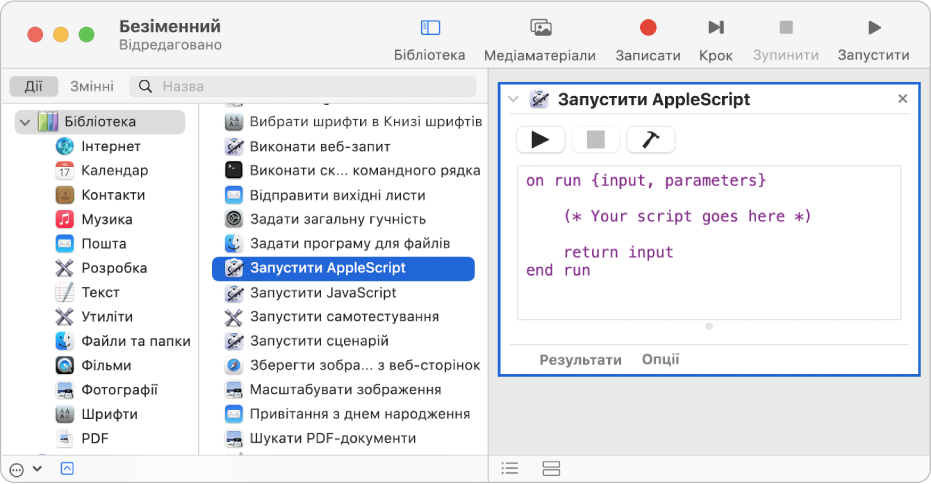Collapse the Запустити AppleScript action chevron
This screenshot has width=931, height=484.
pyautogui.click(x=513, y=99)
